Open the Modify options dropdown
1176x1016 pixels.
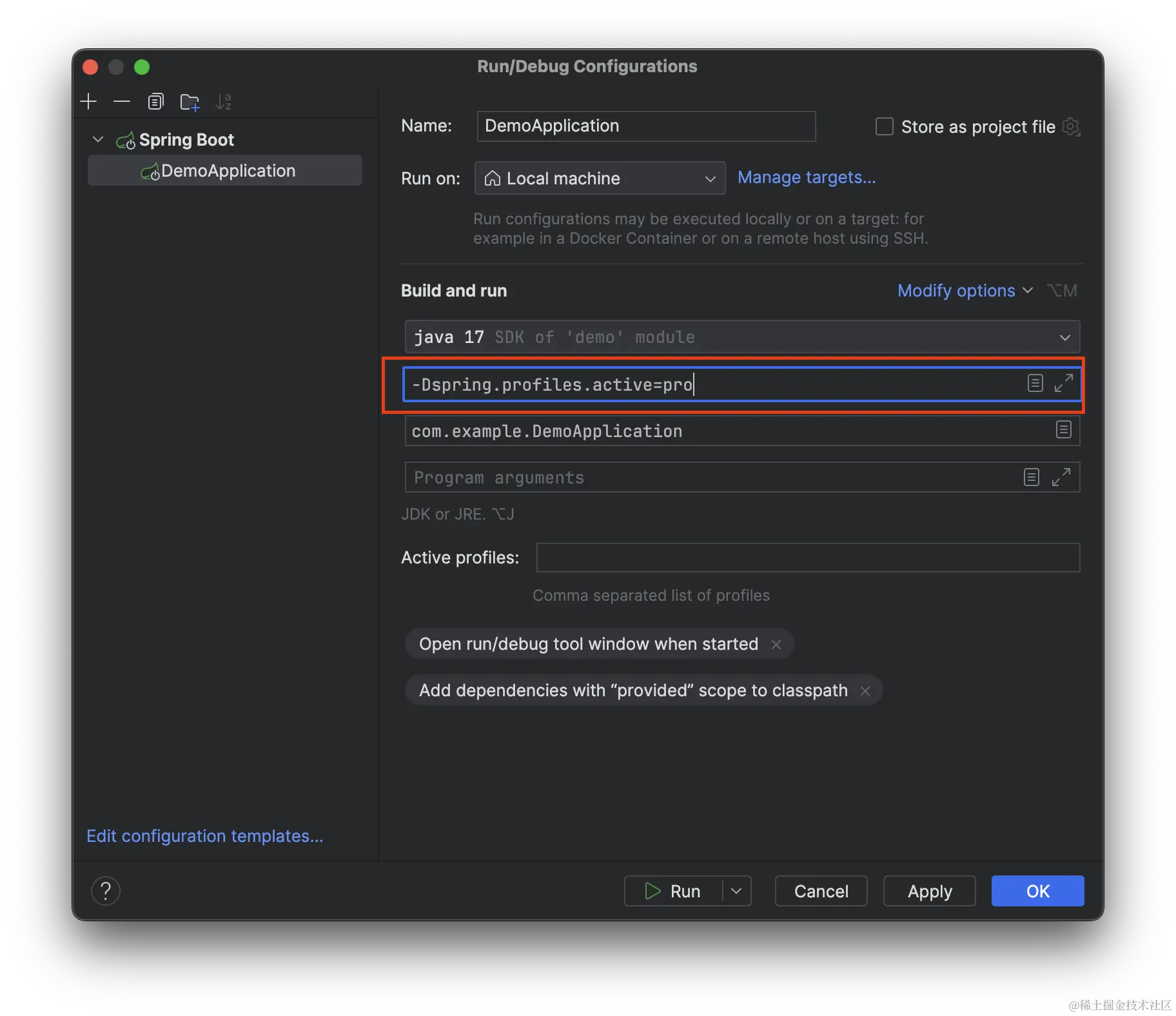[965, 291]
